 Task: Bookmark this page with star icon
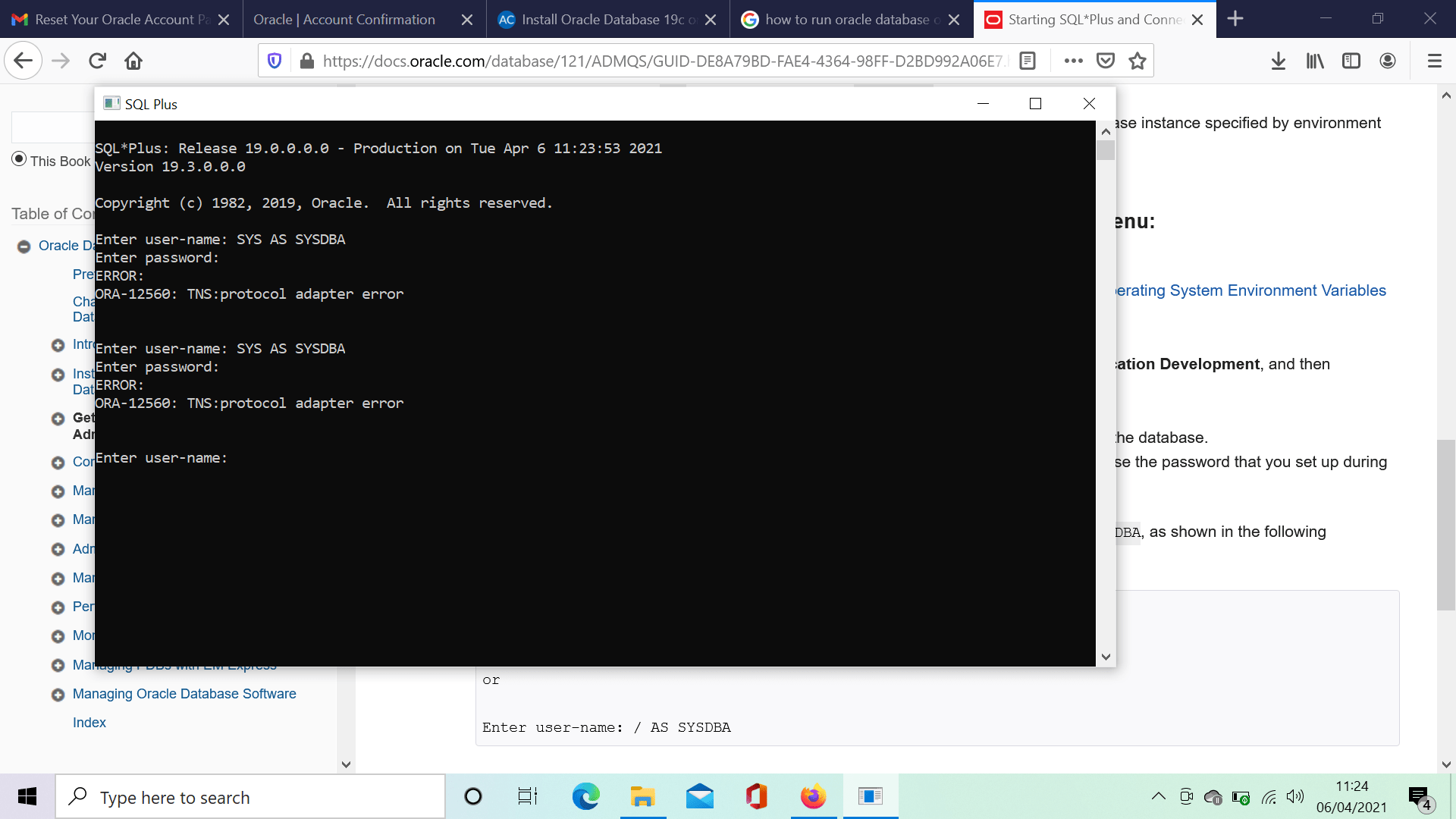click(x=1137, y=61)
